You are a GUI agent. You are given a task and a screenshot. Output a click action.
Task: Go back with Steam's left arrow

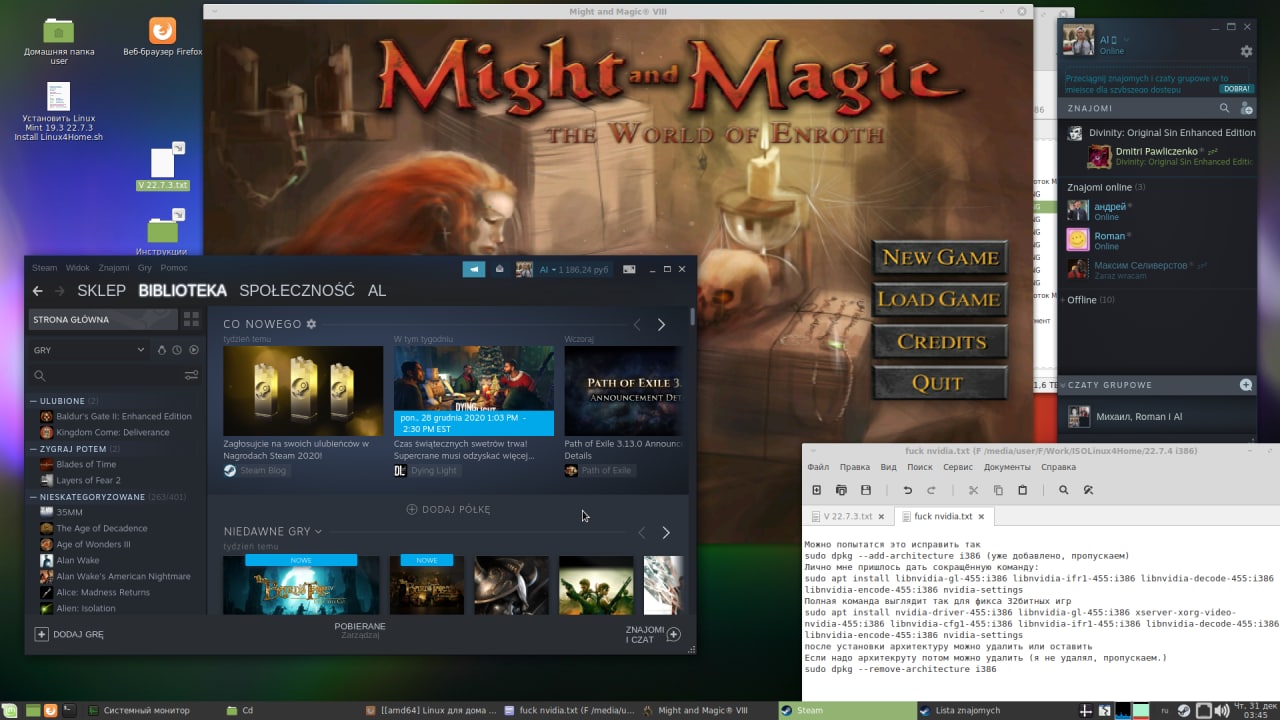(x=38, y=291)
